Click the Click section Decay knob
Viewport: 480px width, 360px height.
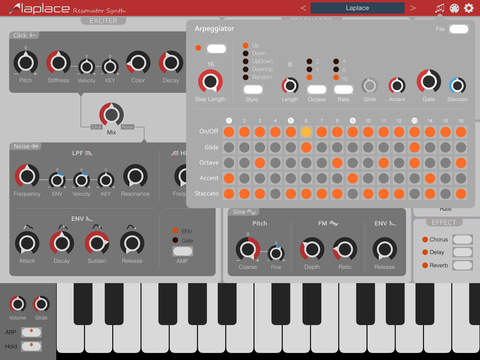click(x=171, y=62)
